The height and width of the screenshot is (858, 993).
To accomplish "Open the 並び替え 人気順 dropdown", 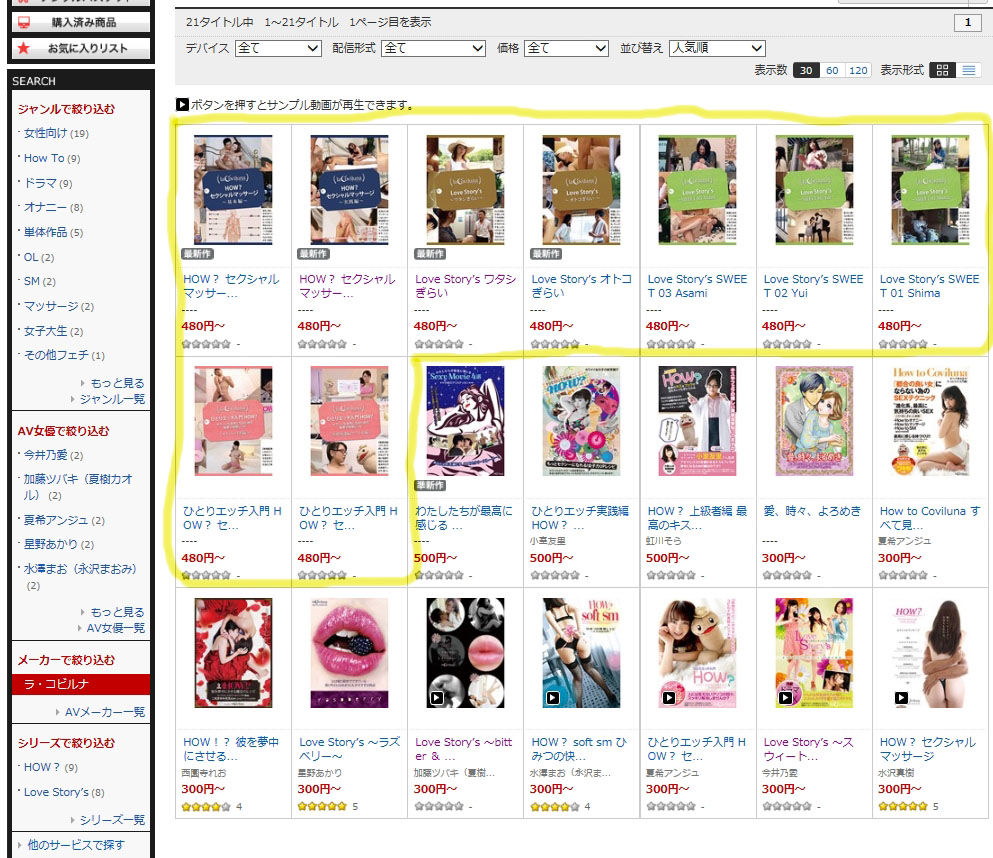I will click(x=717, y=48).
